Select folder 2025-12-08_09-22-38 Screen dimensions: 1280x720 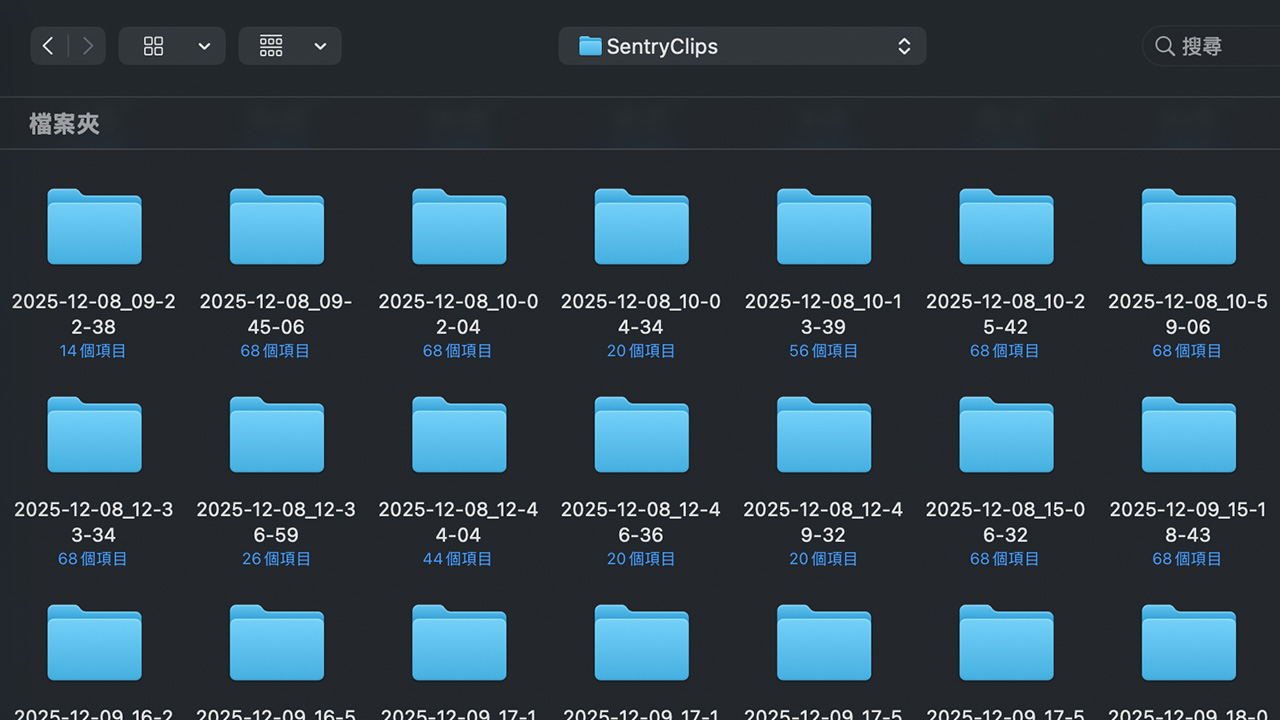click(94, 227)
